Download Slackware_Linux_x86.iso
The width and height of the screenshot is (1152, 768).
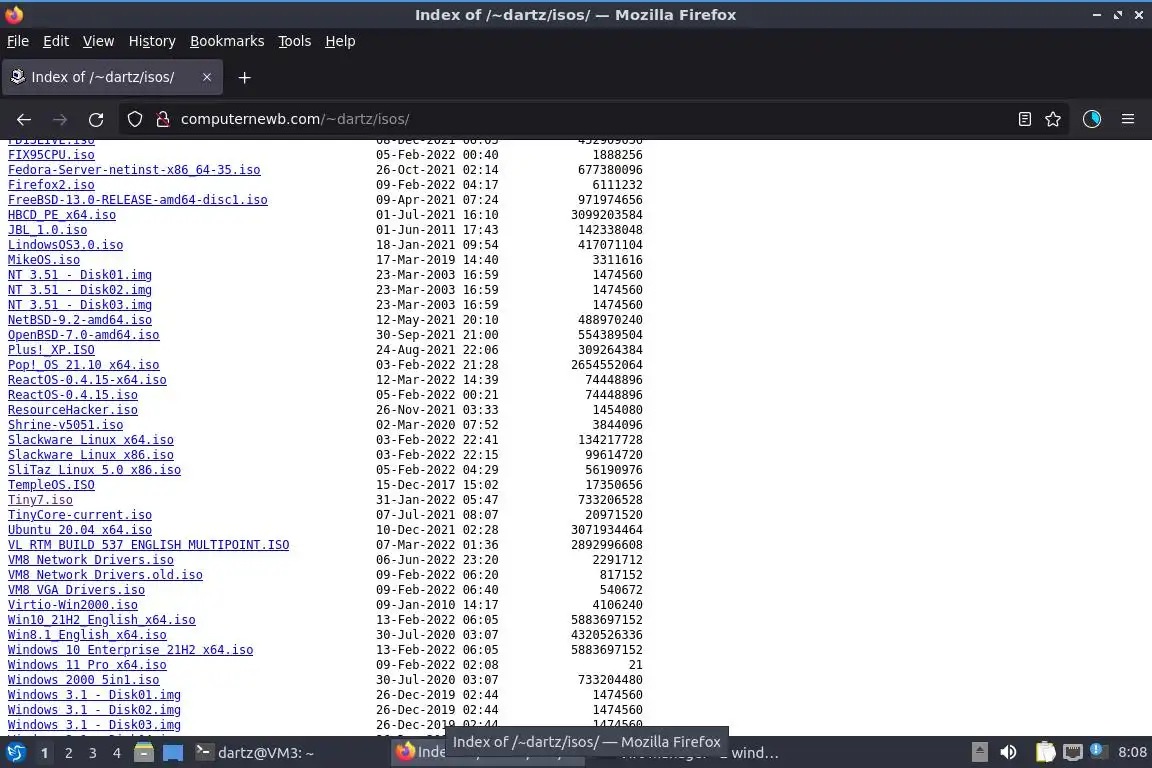(x=91, y=455)
